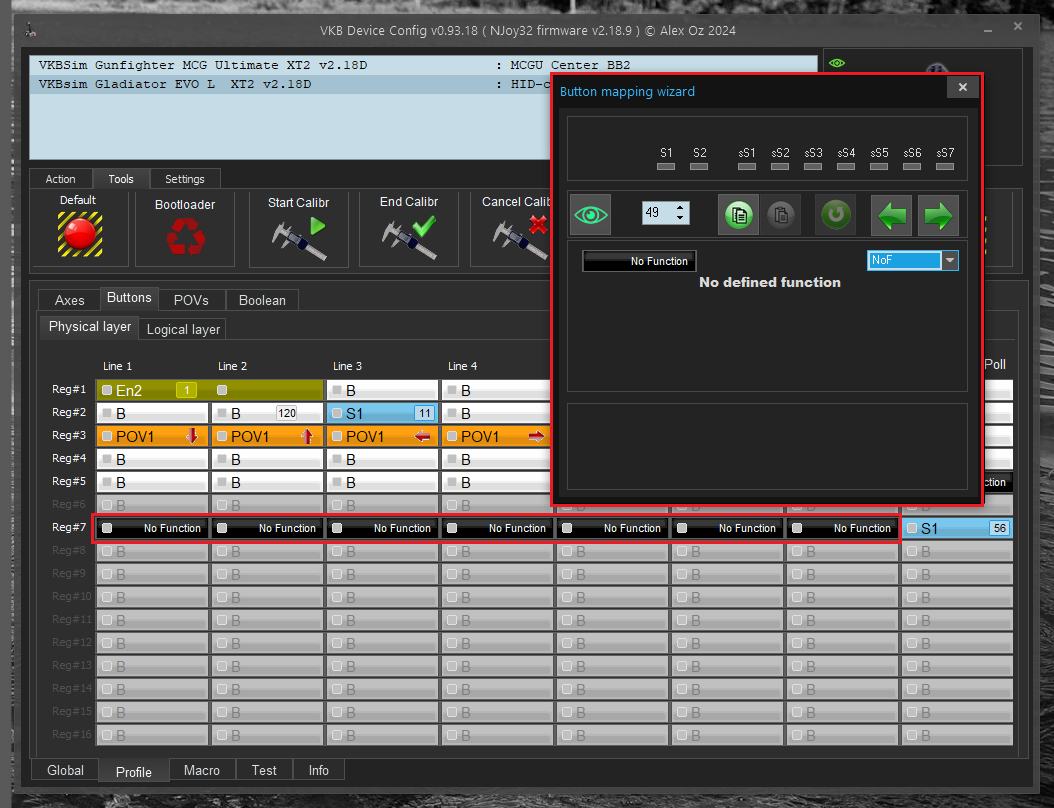This screenshot has height=808, width=1054.
Task: Click the No Function button in wizard
Action: 639,261
